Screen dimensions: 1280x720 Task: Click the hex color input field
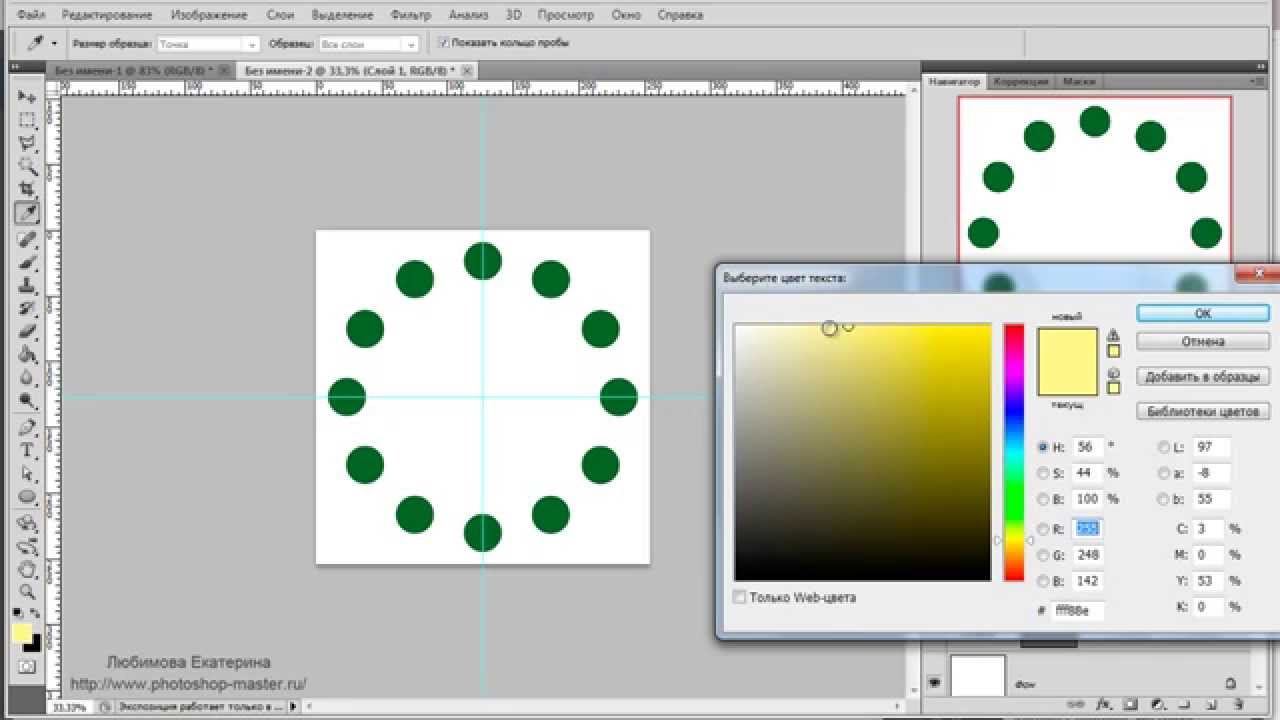coord(1078,610)
